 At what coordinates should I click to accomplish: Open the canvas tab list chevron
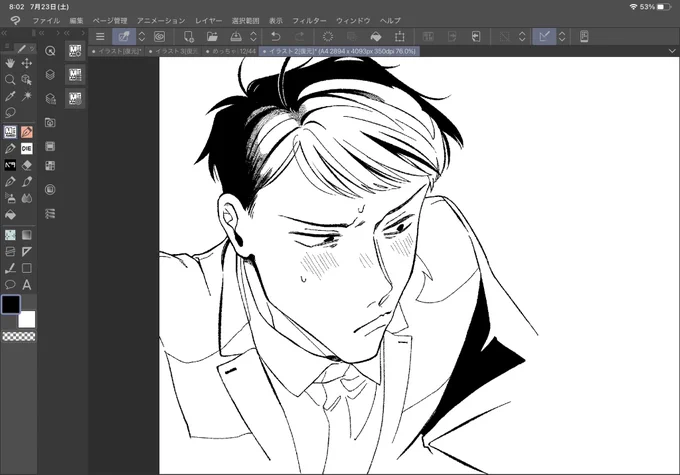672,51
